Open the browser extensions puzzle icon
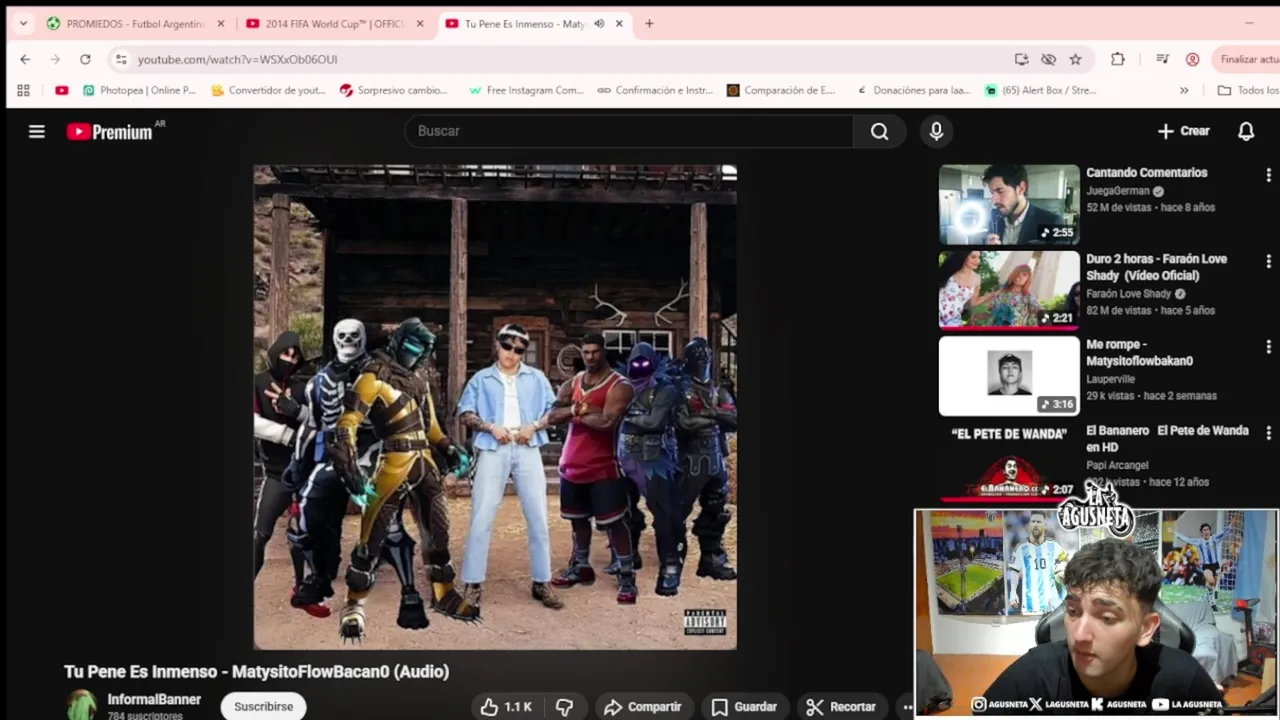The height and width of the screenshot is (720, 1280). click(1118, 59)
